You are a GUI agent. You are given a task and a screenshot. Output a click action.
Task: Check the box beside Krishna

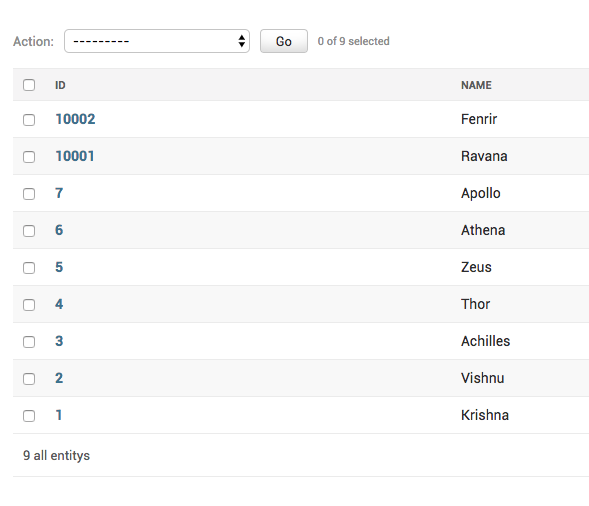click(29, 416)
